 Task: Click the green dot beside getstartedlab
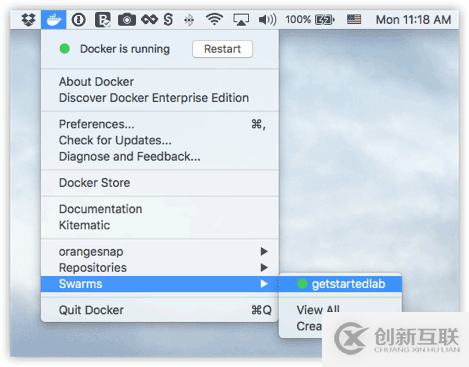pyautogui.click(x=302, y=284)
